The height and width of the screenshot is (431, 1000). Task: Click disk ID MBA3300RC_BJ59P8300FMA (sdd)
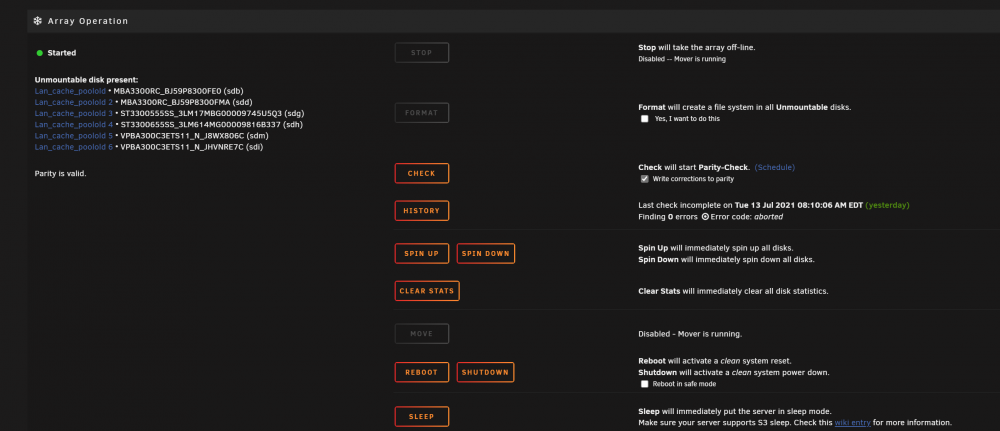(188, 102)
